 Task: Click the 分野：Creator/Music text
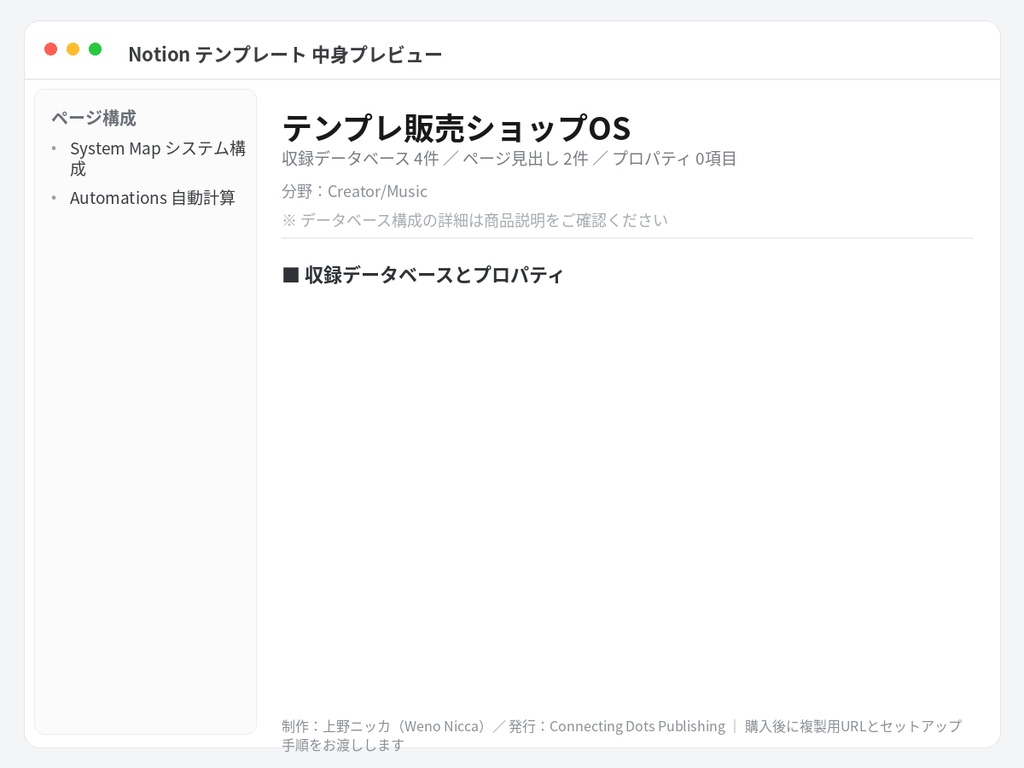coord(355,191)
